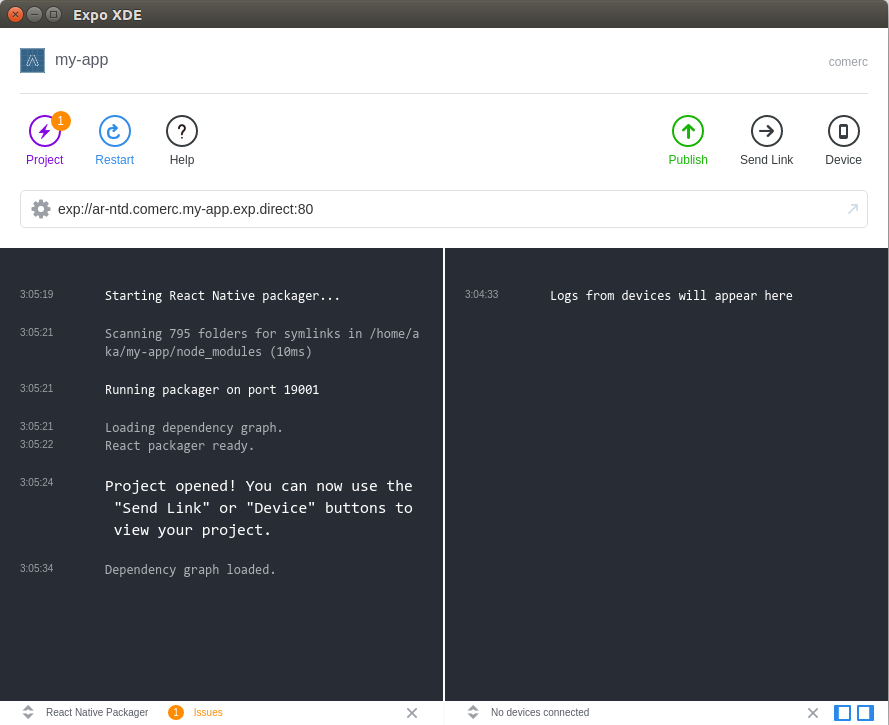Click 'React packager ready.' log line

click(180, 446)
